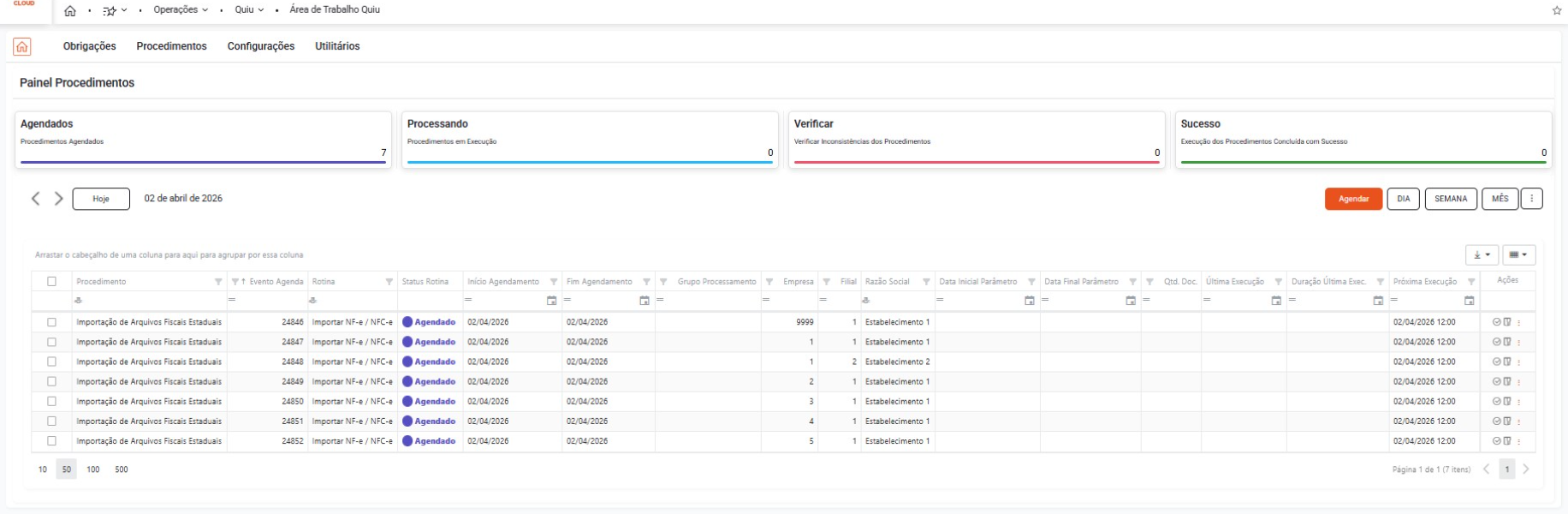Open three-dot actions menu for event 24852
Image resolution: width=1568 pixels, height=514 pixels.
tap(1519, 442)
